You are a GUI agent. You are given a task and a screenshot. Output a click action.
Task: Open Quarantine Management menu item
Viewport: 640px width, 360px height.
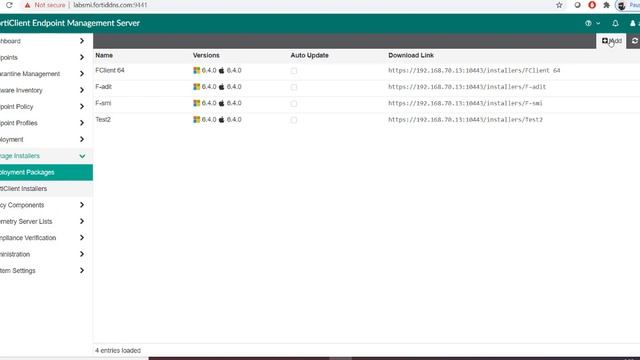[46, 74]
